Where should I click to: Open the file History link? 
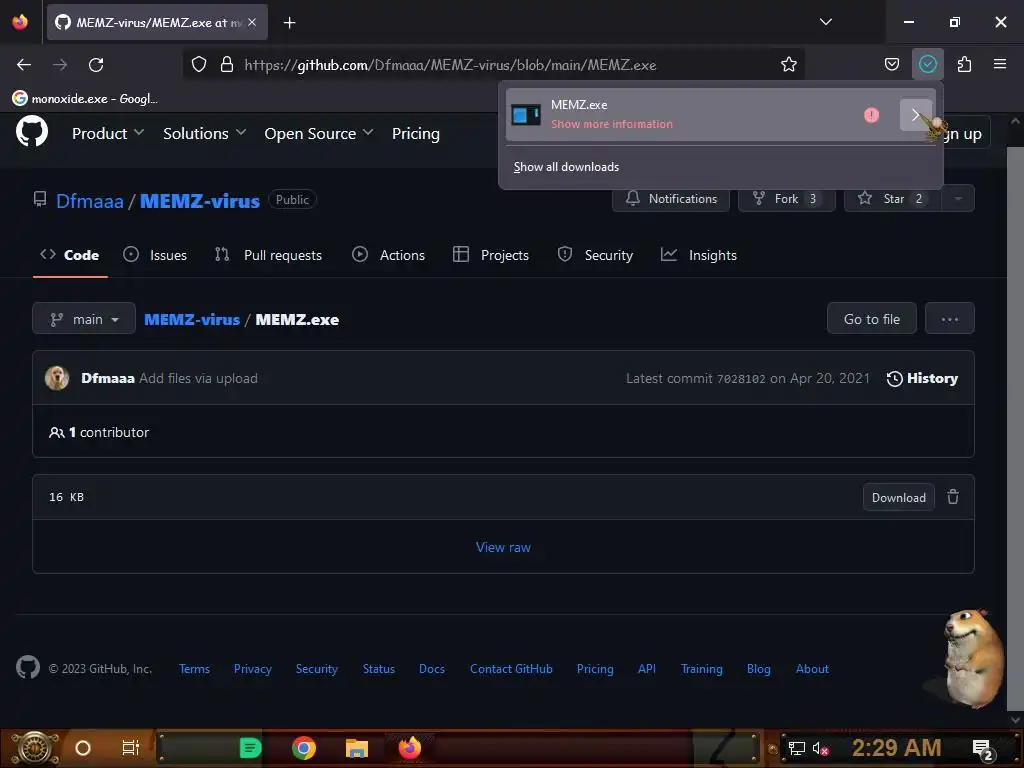pos(922,378)
